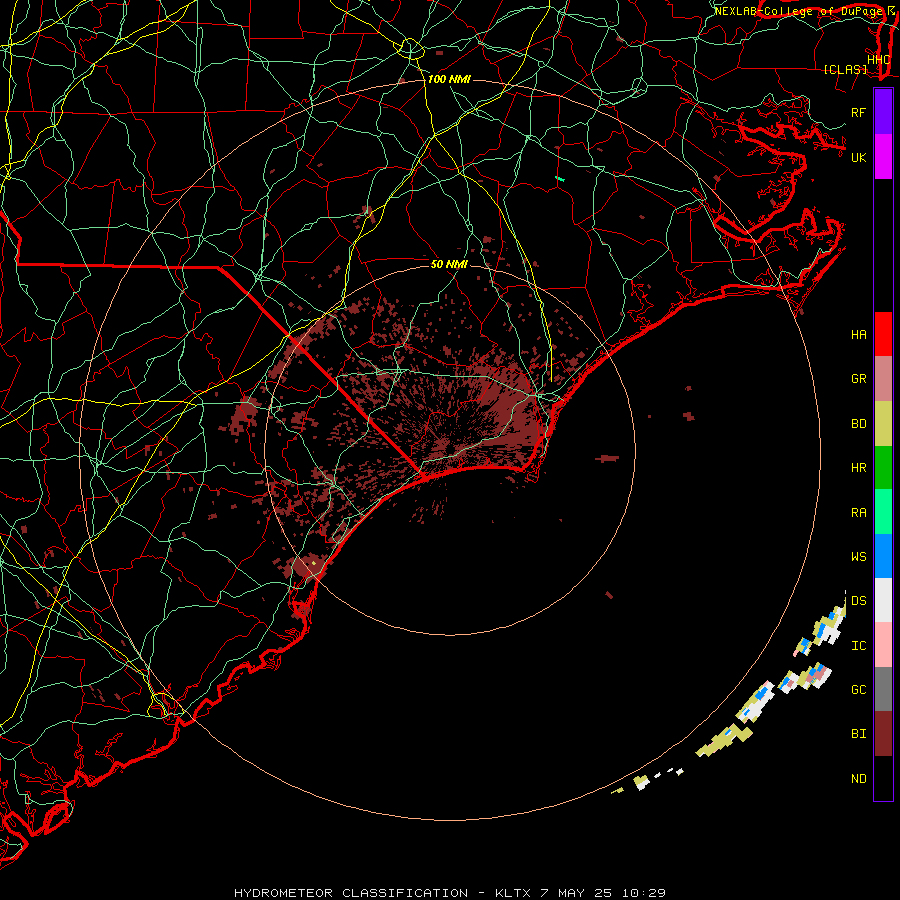The width and height of the screenshot is (900, 900).
Task: Click the DS legend label
Action: click(859, 601)
